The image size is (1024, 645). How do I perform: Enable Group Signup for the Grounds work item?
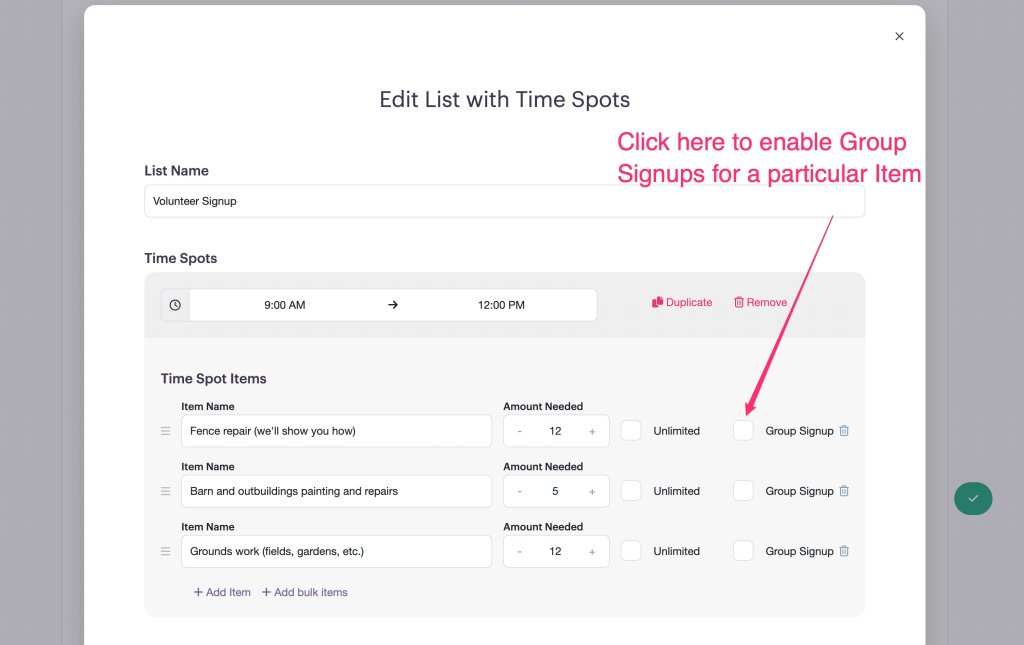(x=743, y=551)
